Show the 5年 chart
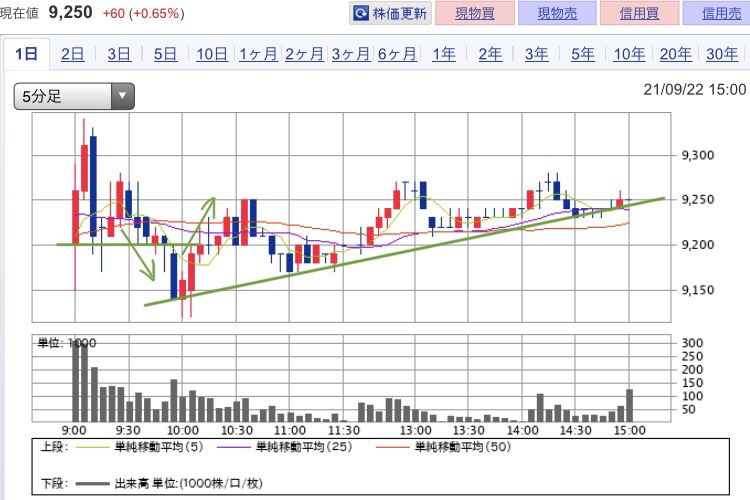This screenshot has height=500, width=750. point(583,54)
